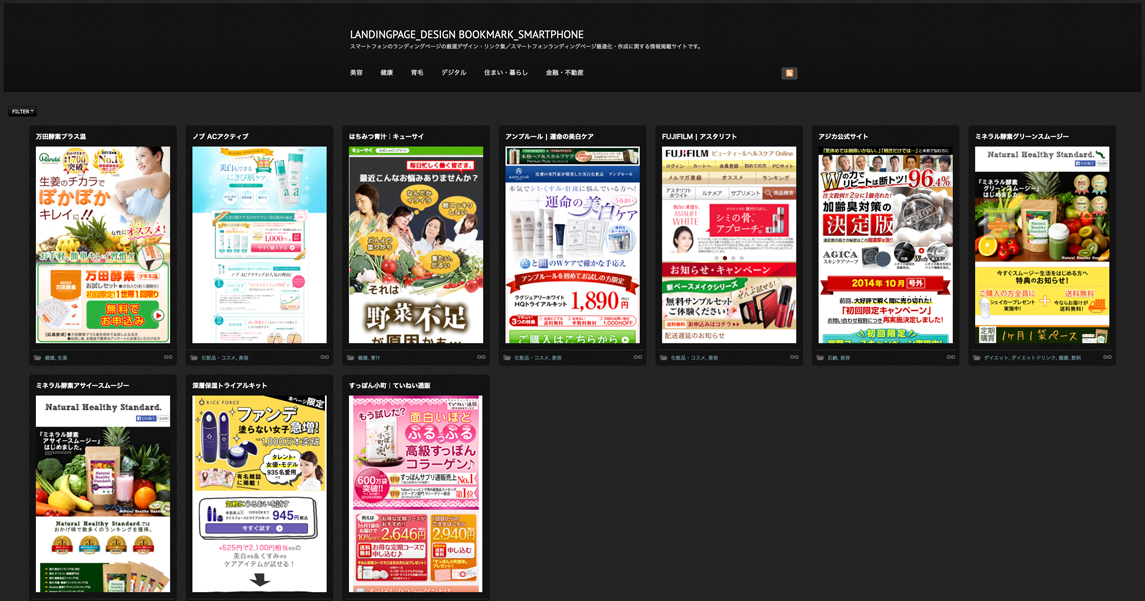Select the 育毛 menu item
The image size is (1145, 601).
(417, 73)
